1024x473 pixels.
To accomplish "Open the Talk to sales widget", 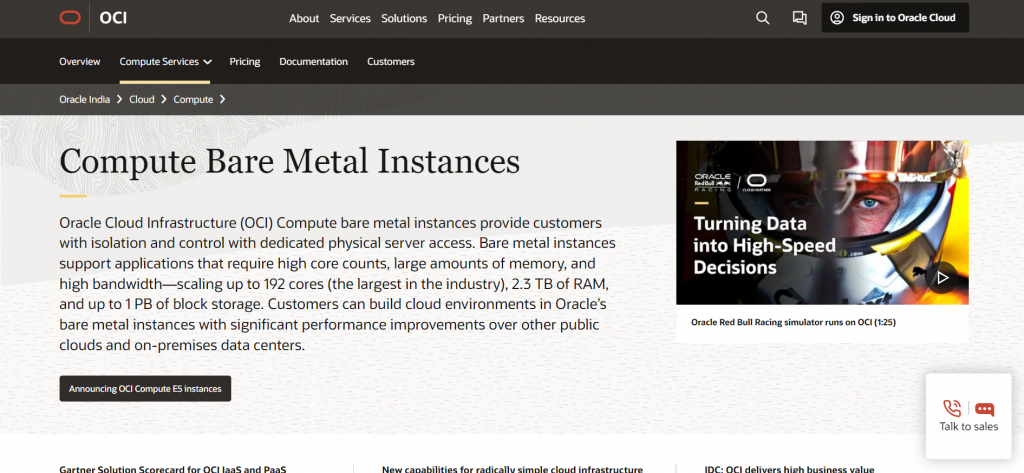I will click(968, 416).
